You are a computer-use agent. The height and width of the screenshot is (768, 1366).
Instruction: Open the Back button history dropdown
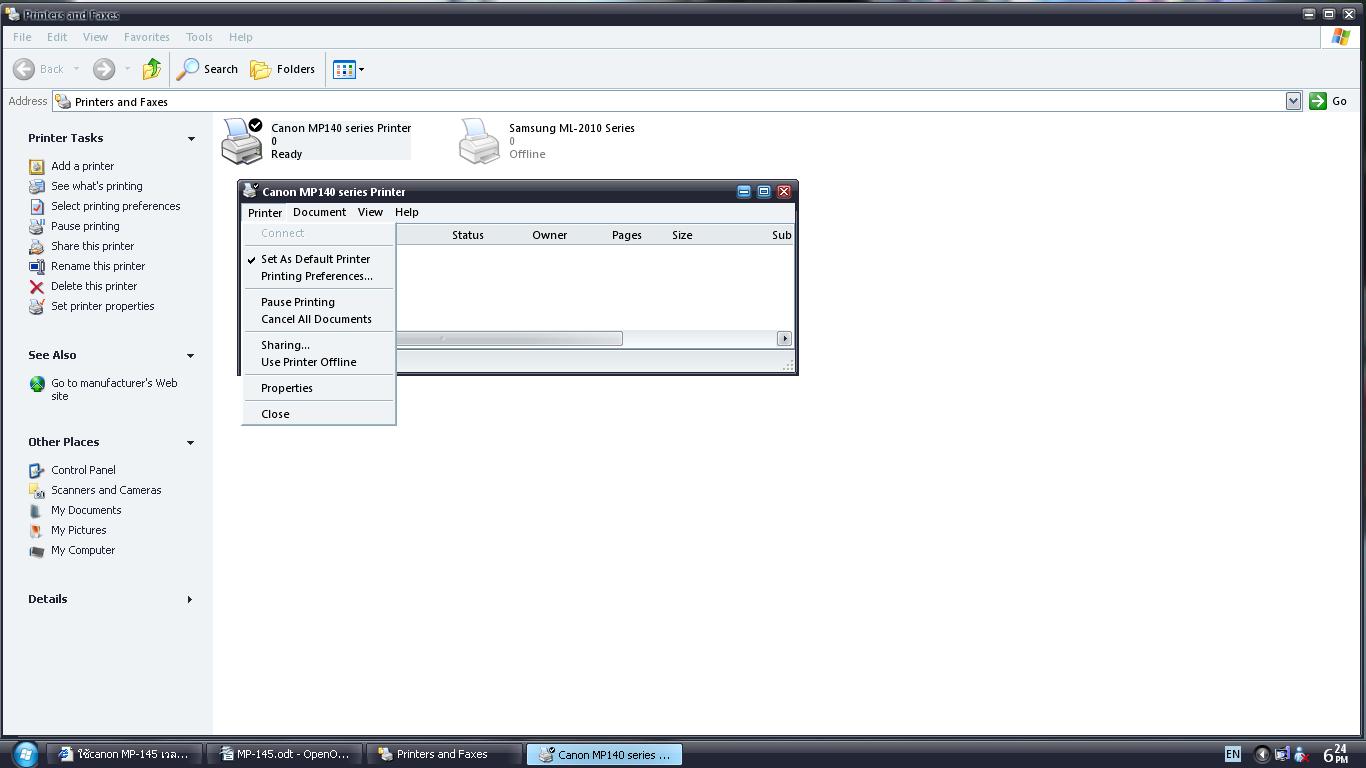[x=76, y=69]
